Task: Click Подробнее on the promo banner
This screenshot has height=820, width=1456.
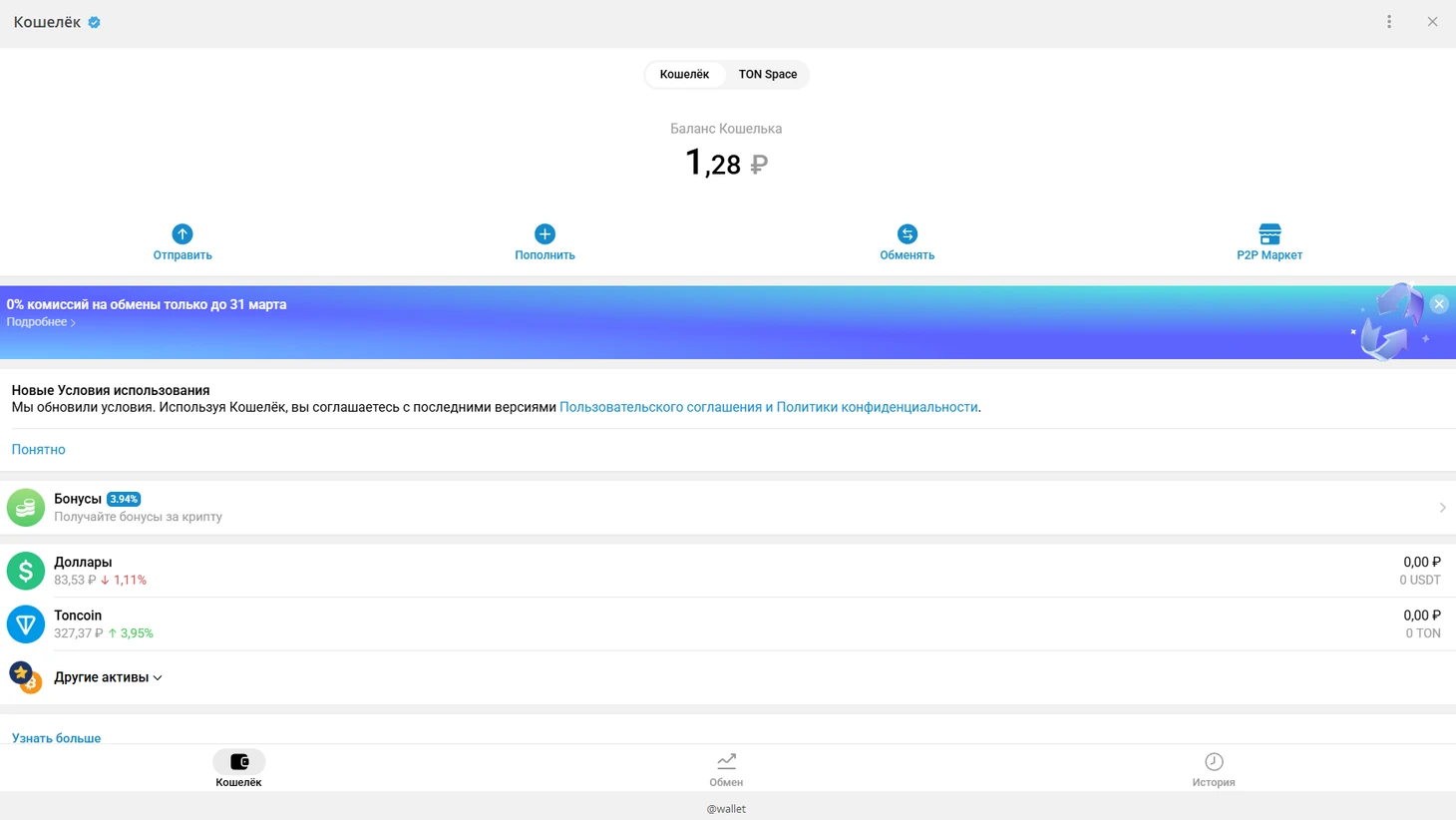Action: pyautogui.click(x=41, y=322)
